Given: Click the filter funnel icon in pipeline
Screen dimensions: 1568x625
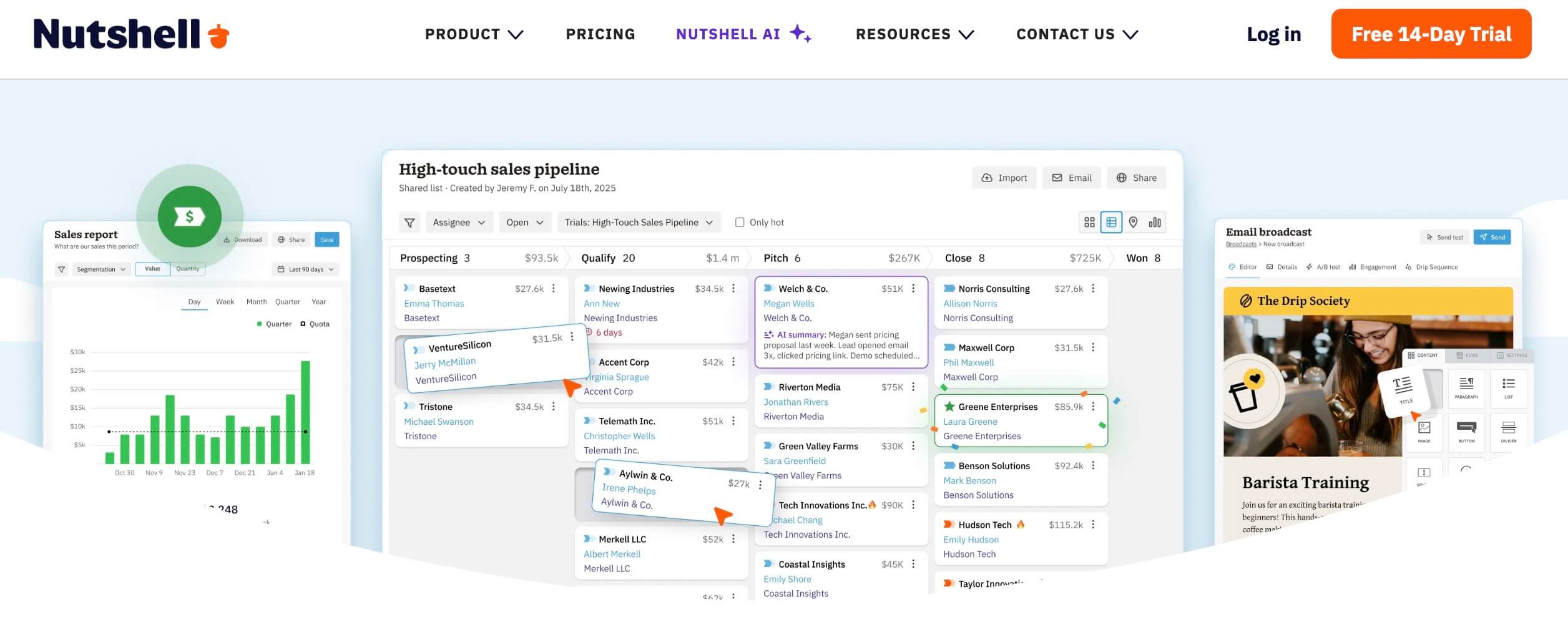Looking at the screenshot, I should pos(409,223).
